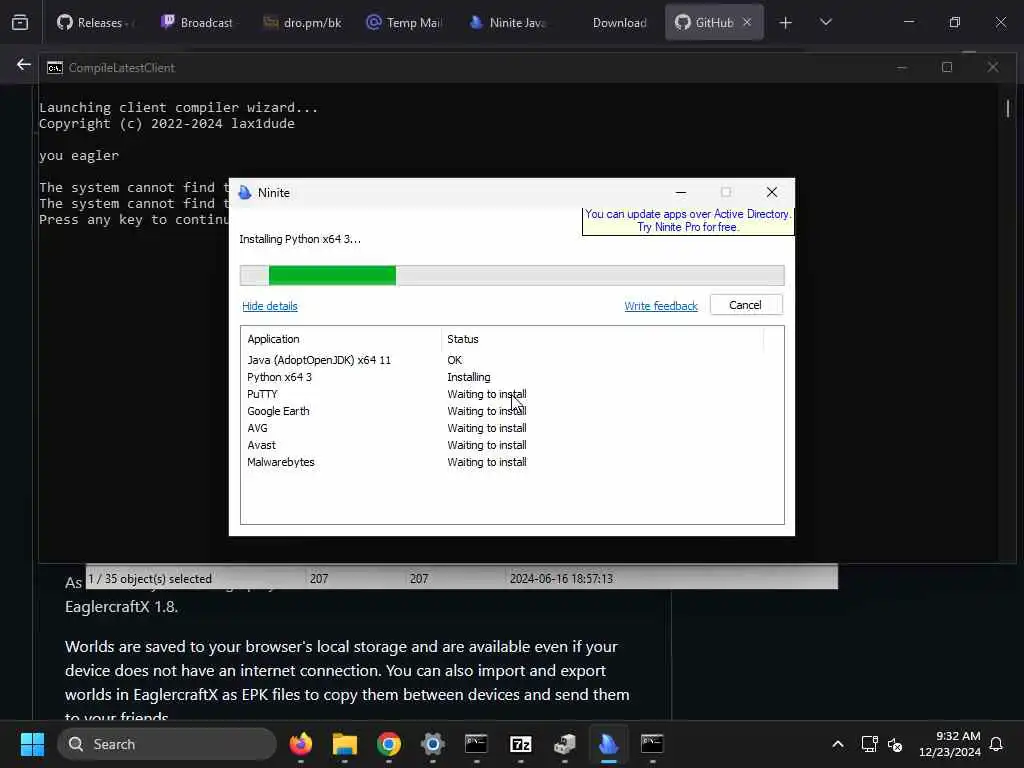Viewport: 1024px width, 768px height.
Task: Click the Ninite installation progress bar
Action: coord(512,276)
